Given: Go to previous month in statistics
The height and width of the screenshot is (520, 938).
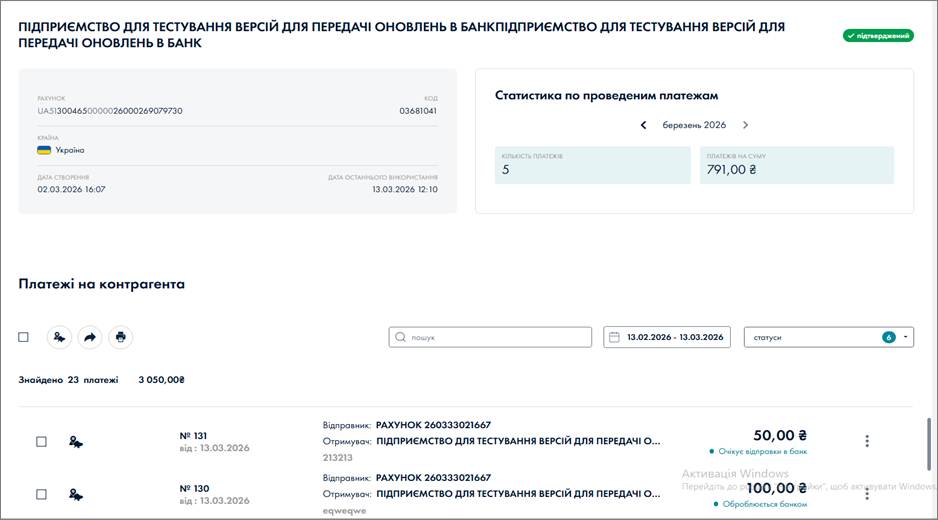Looking at the screenshot, I should (644, 125).
